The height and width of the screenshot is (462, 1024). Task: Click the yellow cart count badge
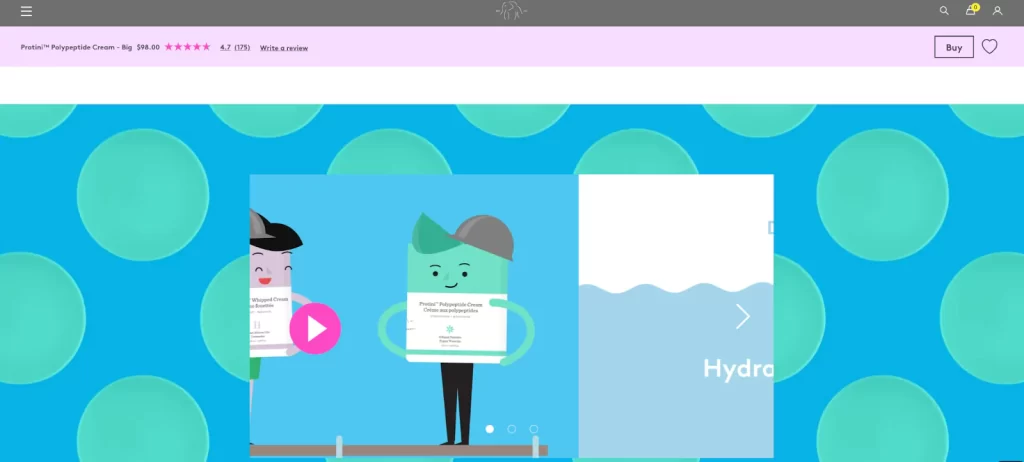coord(976,7)
